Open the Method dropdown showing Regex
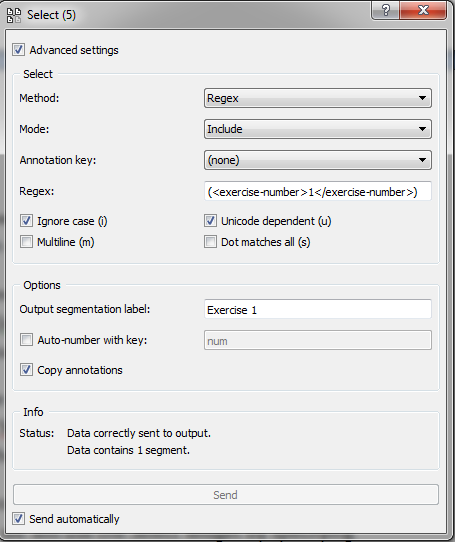455x542 pixels. 317,98
